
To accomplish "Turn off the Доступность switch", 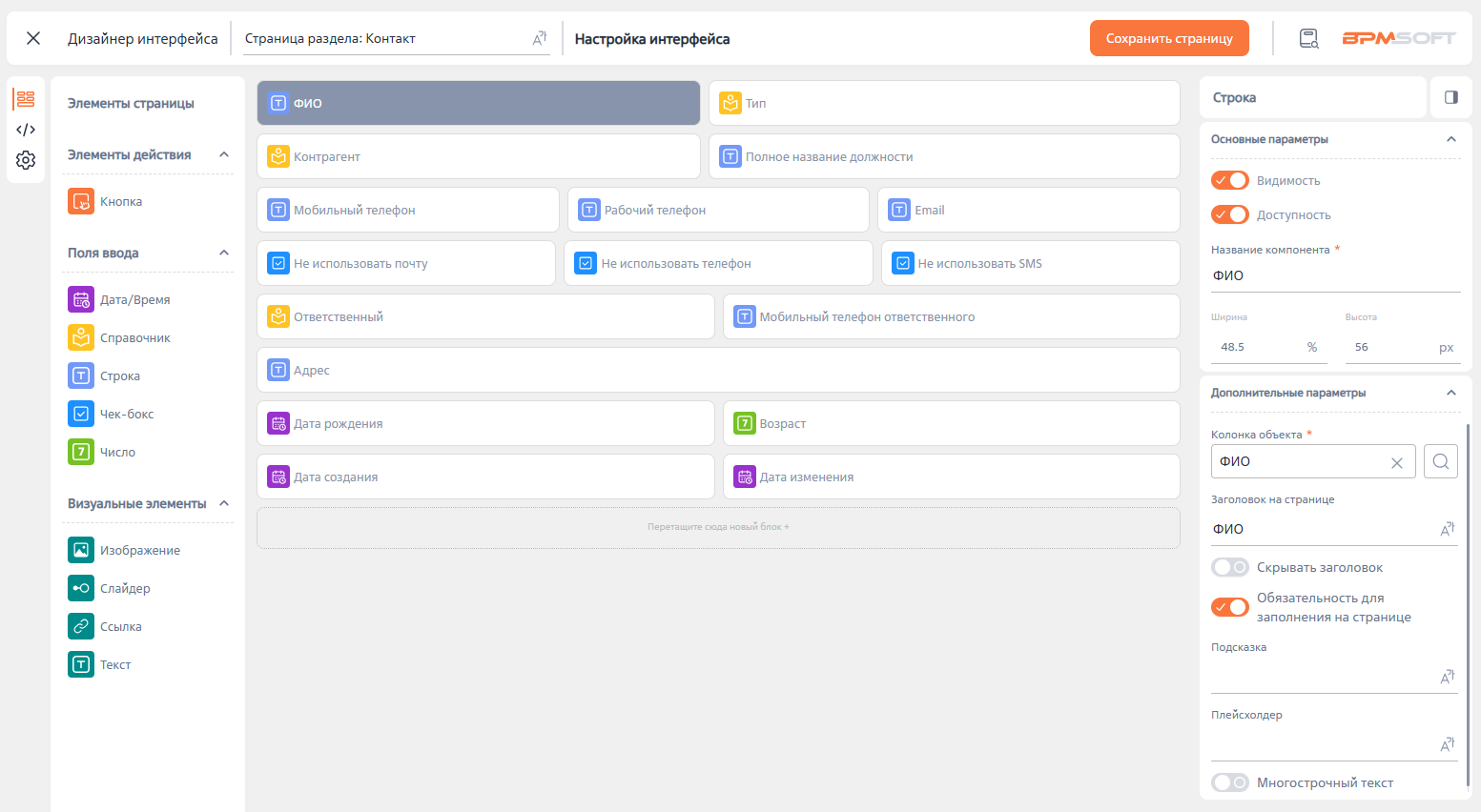I will point(1229,214).
